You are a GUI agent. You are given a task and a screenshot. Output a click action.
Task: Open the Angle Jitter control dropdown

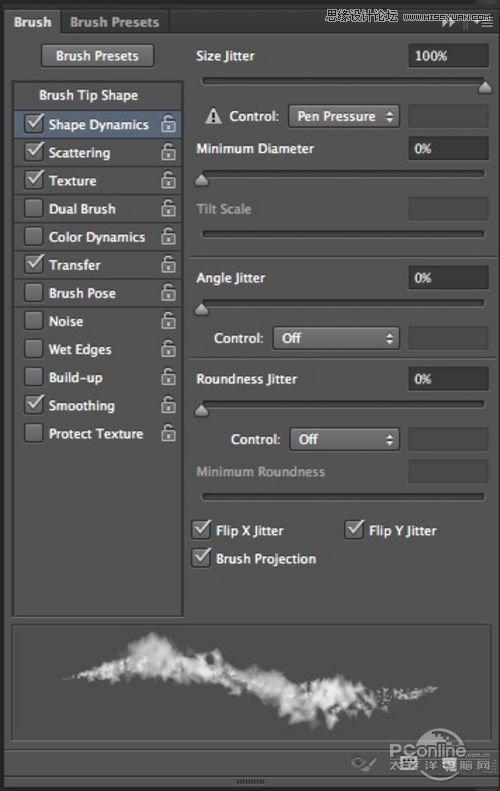(x=336, y=338)
